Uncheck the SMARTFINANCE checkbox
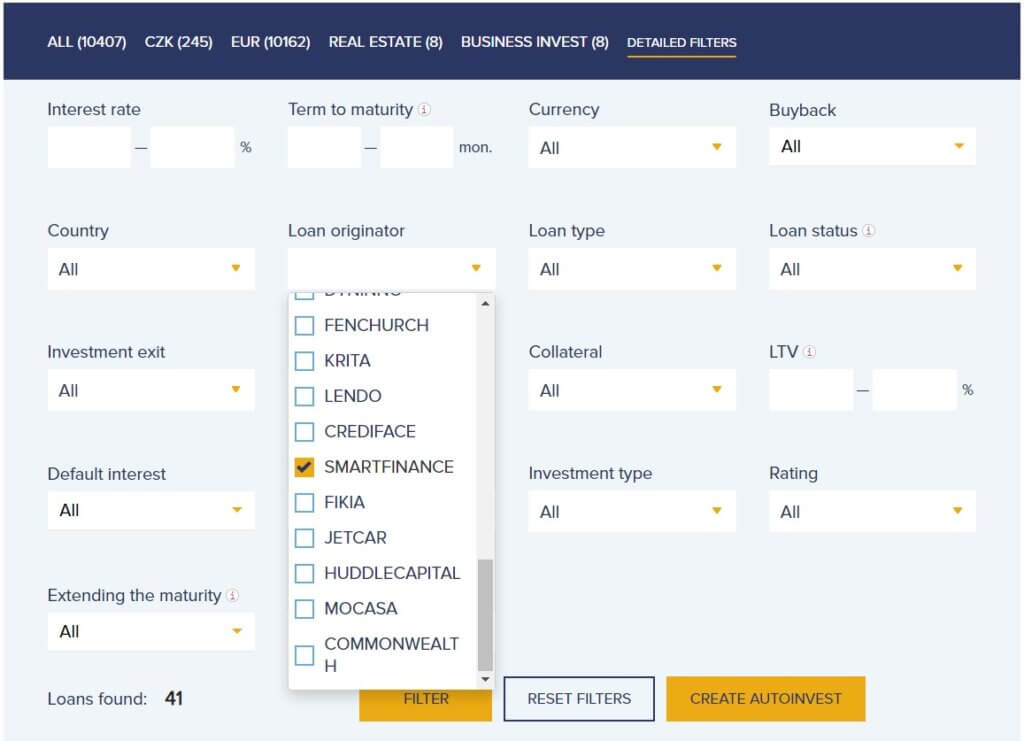Viewport: 1024px width, 741px height. click(305, 467)
